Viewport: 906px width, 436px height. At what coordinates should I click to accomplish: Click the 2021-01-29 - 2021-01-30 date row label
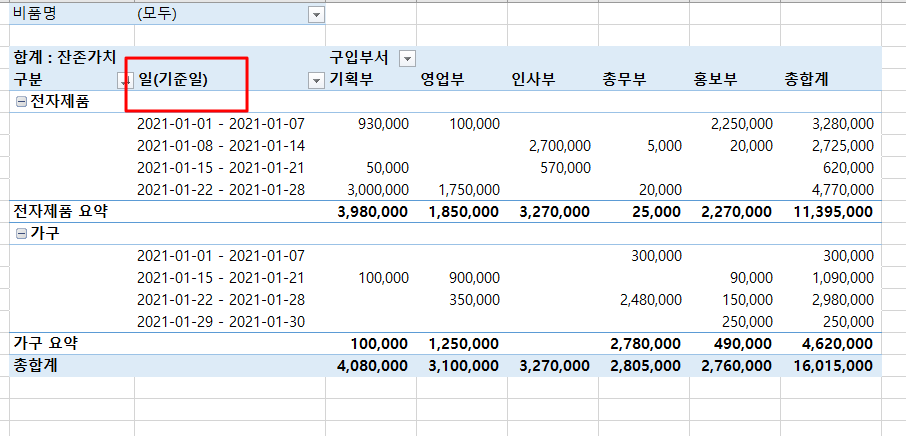pyautogui.click(x=220, y=322)
